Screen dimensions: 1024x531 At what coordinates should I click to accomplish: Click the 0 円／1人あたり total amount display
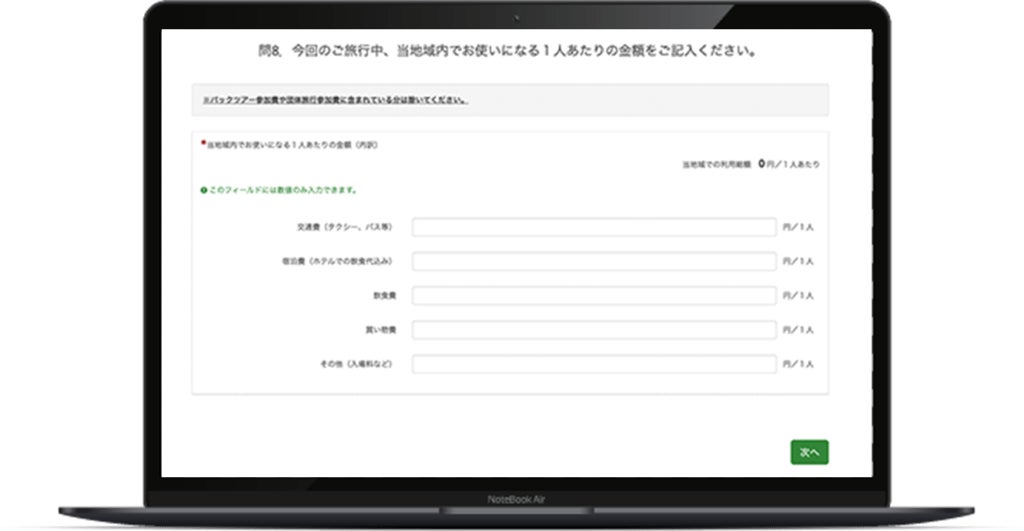coord(788,164)
